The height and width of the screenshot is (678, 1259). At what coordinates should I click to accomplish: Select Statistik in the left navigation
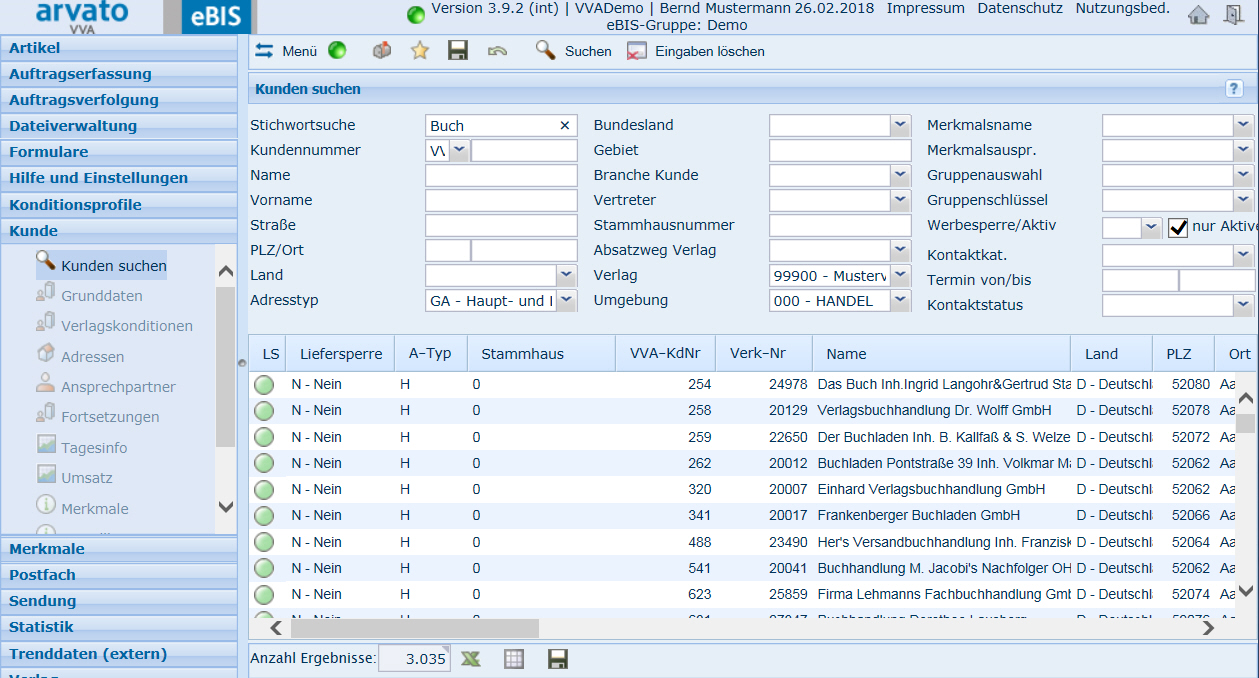[x=41, y=627]
